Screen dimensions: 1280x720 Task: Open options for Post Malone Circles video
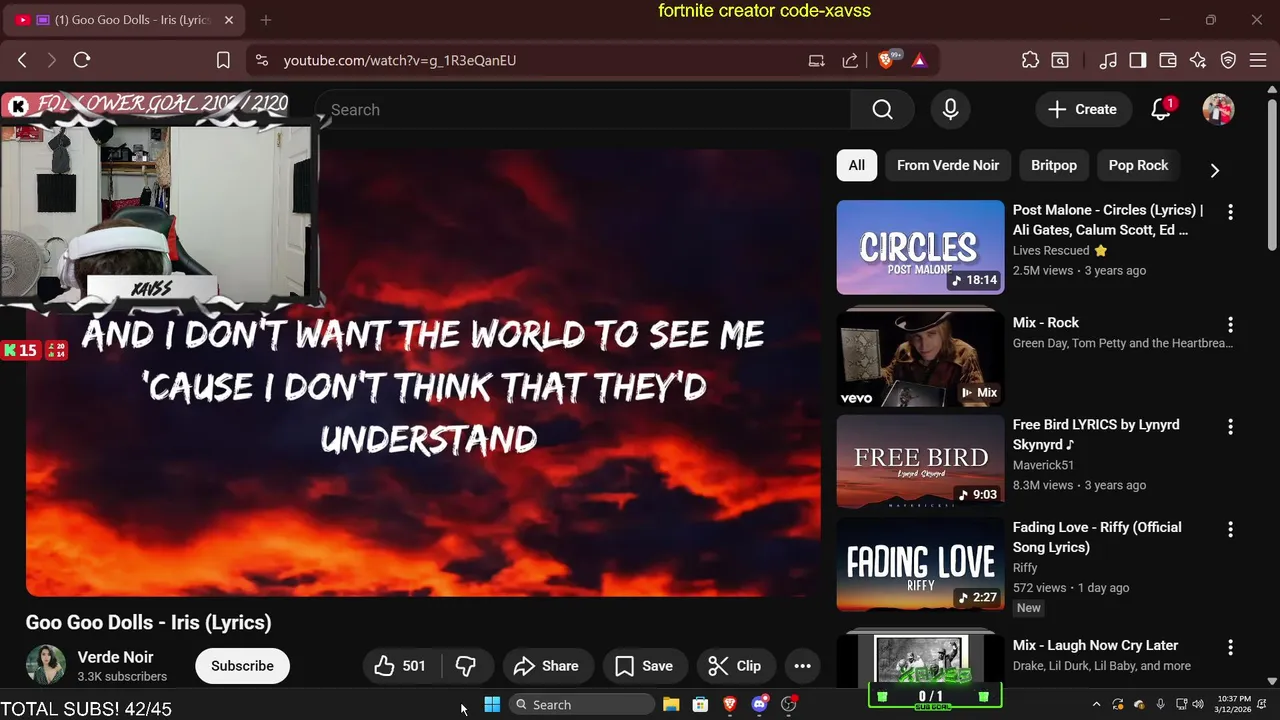pyautogui.click(x=1230, y=212)
